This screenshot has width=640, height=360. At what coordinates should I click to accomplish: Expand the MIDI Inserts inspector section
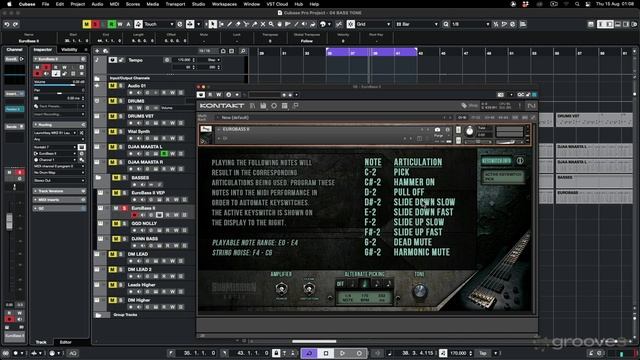(x=59, y=200)
